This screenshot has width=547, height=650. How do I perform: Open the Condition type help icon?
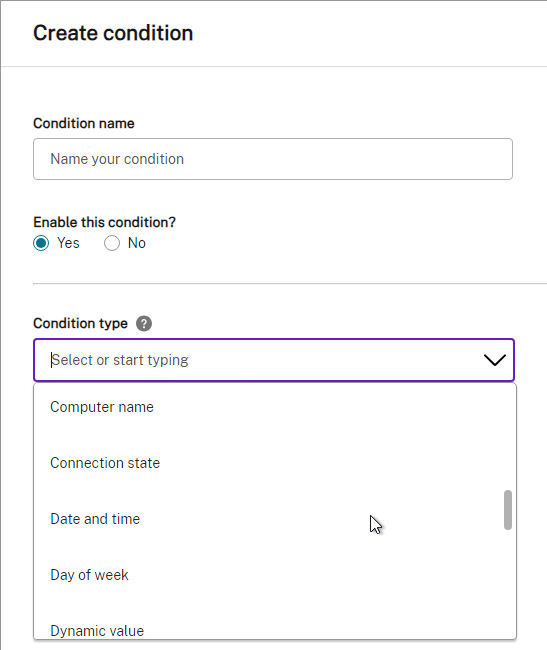(144, 323)
